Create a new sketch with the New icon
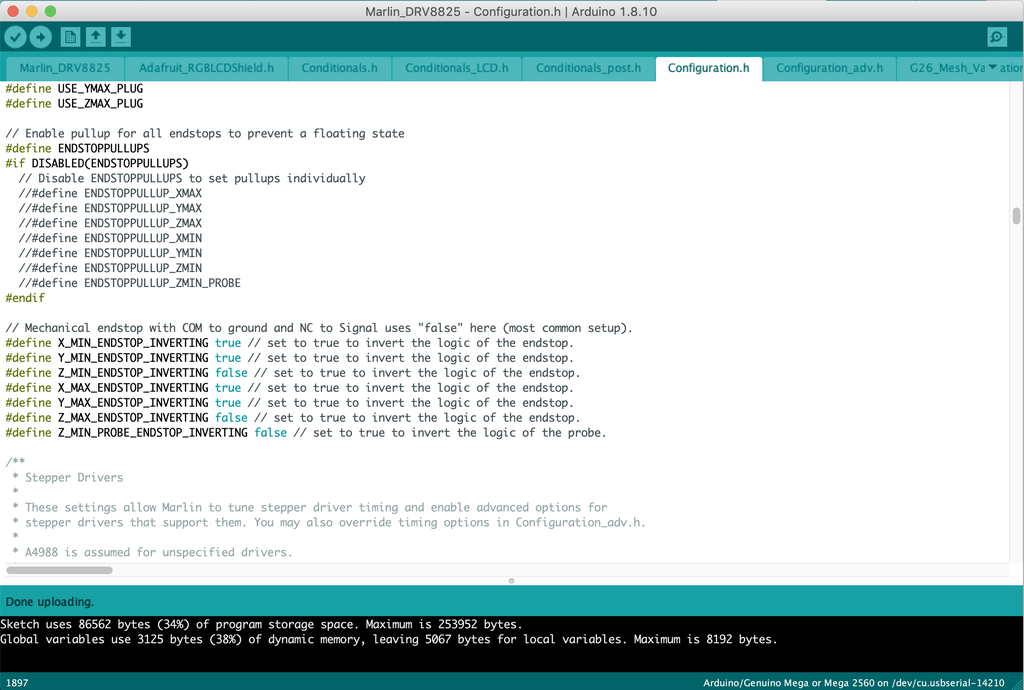 click(70, 37)
